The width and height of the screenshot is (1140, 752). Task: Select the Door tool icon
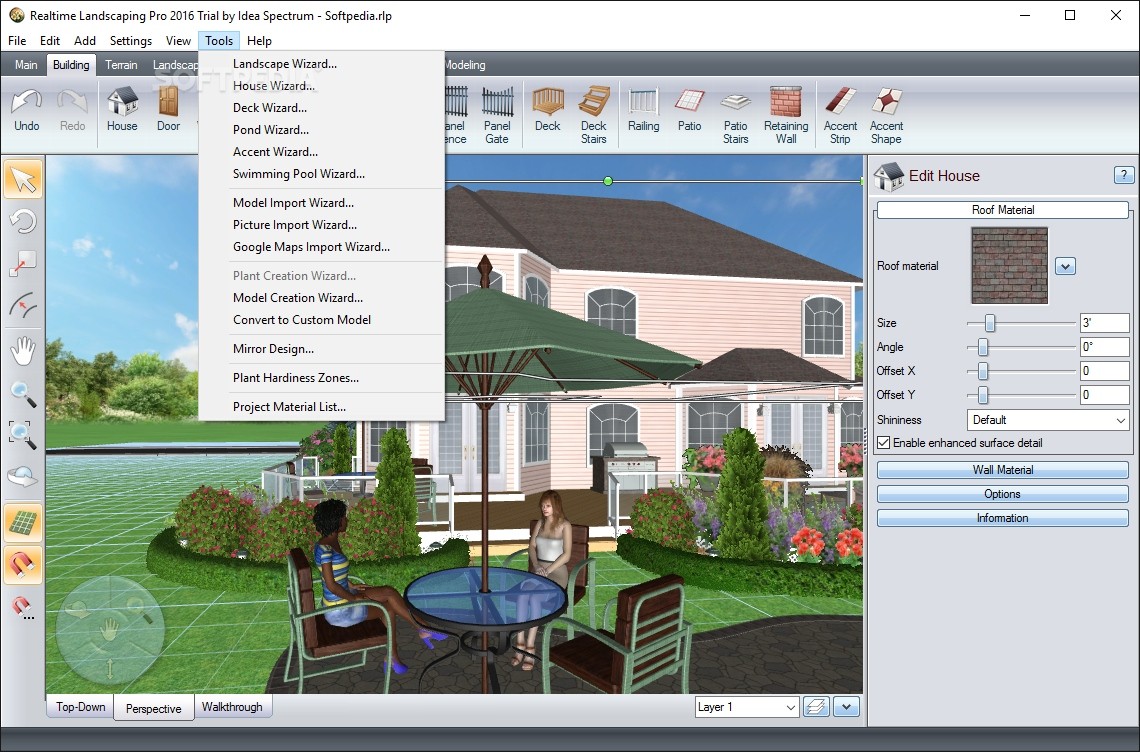coord(168,111)
